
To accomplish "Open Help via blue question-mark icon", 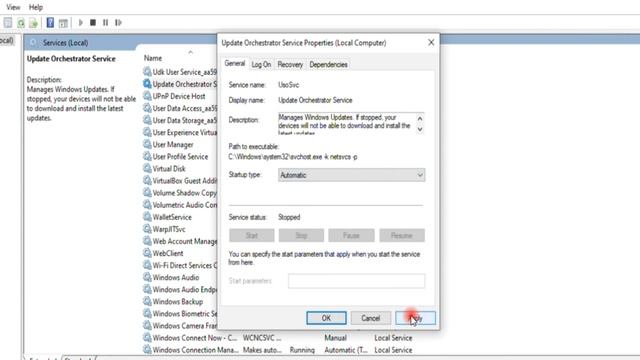I will click(50, 22).
